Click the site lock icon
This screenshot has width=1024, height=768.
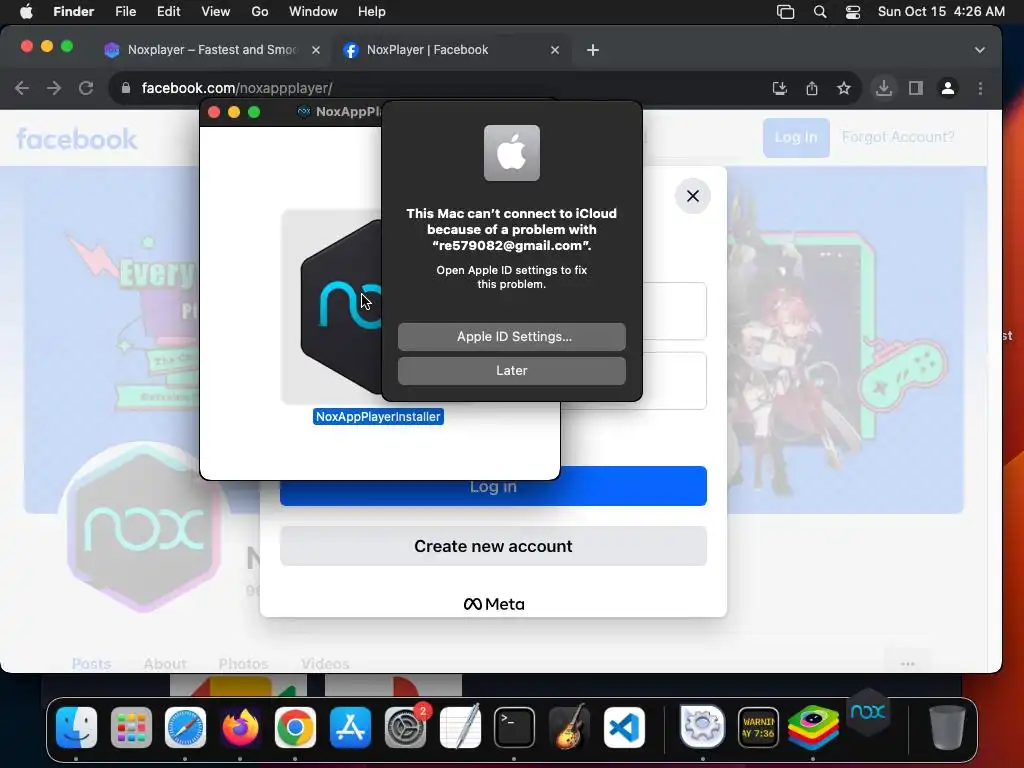point(126,88)
